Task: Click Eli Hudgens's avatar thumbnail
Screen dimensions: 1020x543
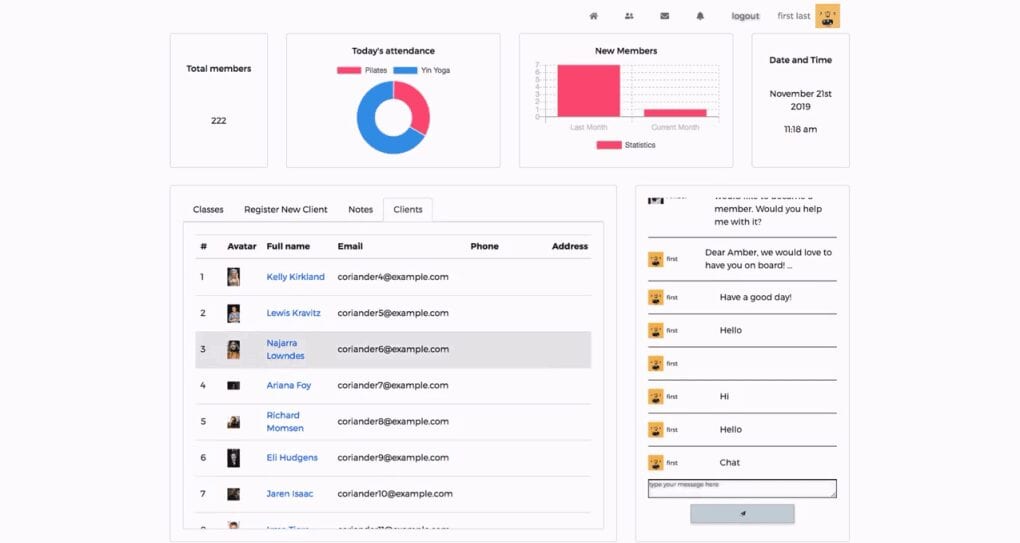Action: click(234, 458)
